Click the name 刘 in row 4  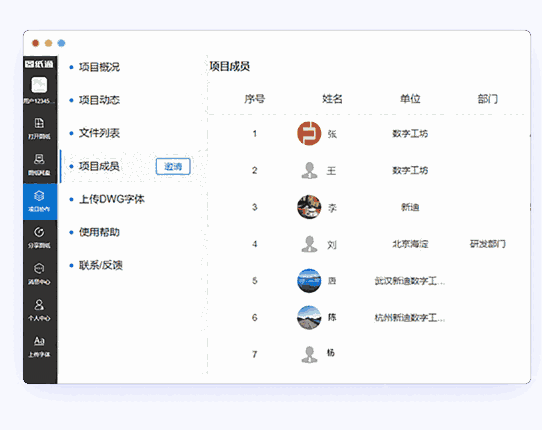[x=332, y=245]
